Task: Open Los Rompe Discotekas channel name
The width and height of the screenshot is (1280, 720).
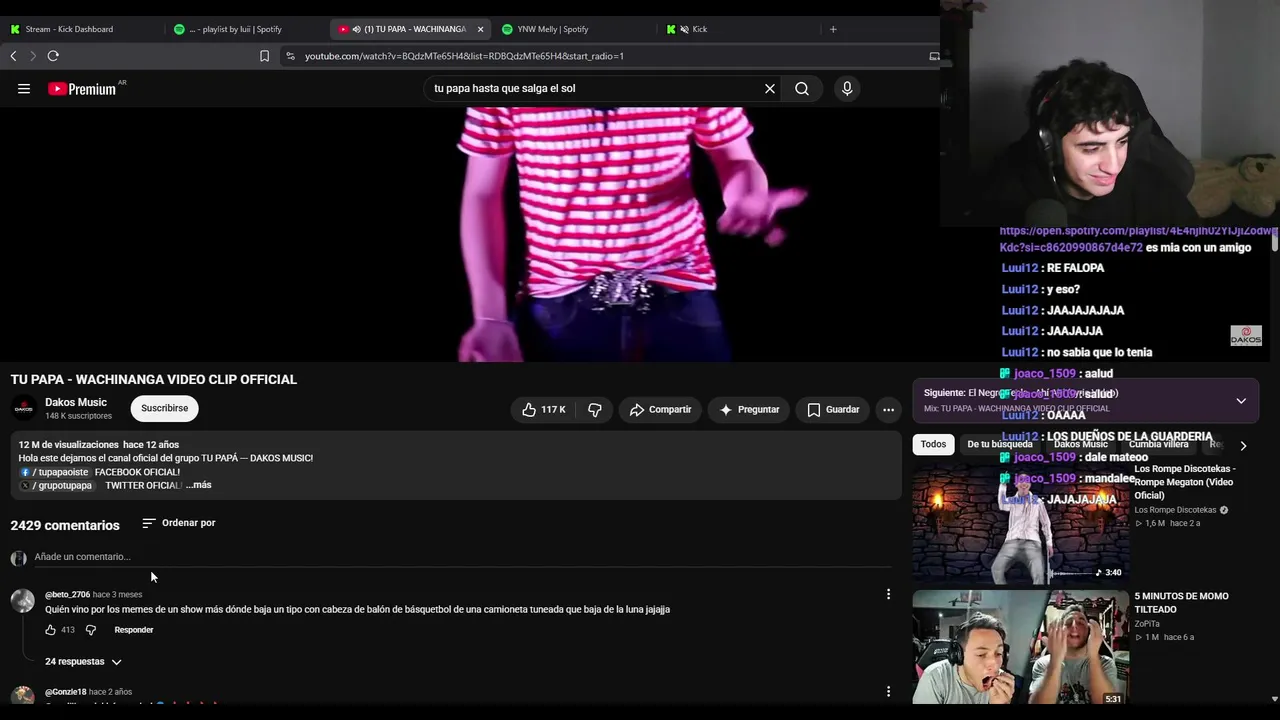Action: pos(1175,510)
